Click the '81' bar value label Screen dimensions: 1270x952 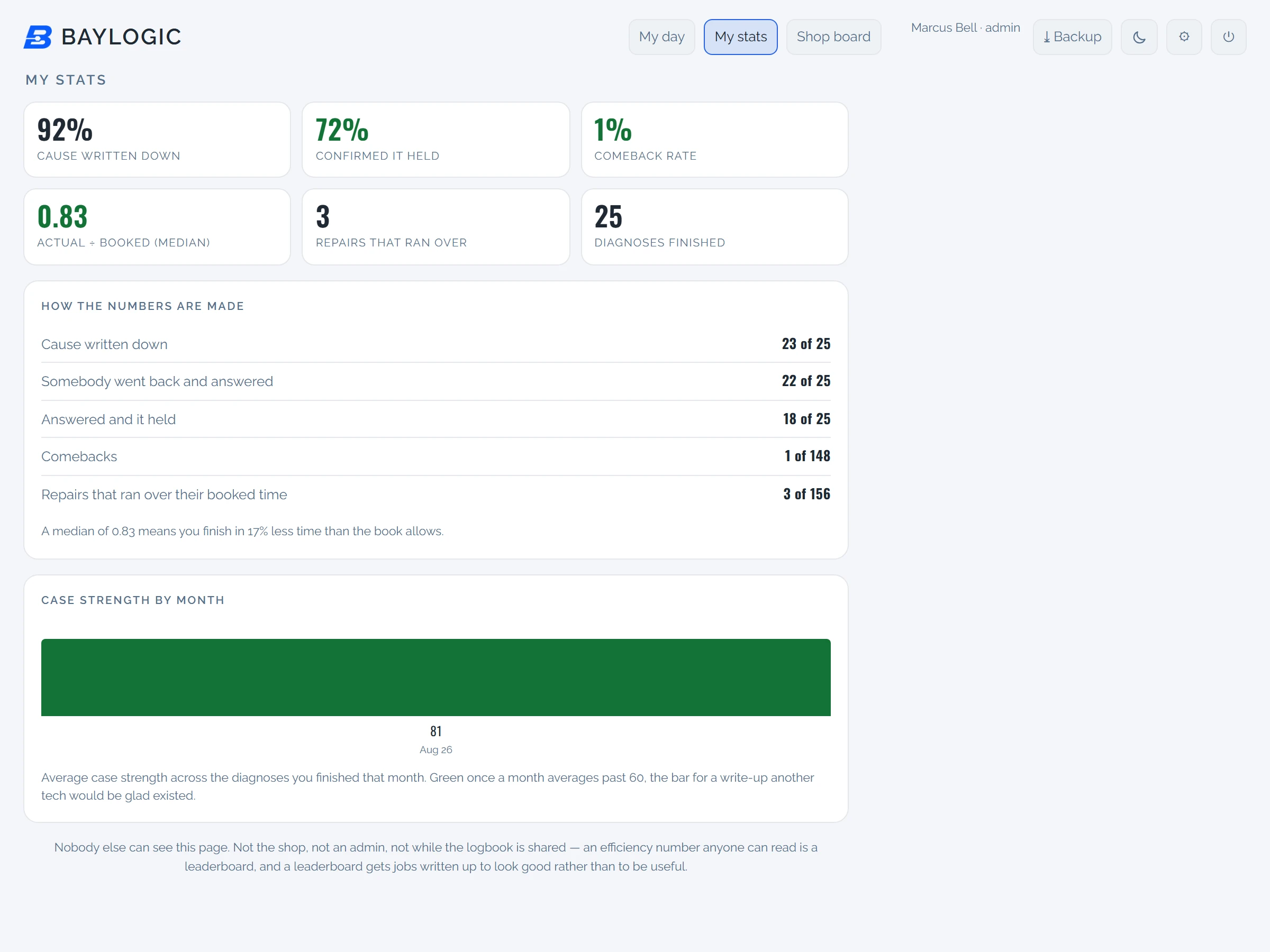436,731
